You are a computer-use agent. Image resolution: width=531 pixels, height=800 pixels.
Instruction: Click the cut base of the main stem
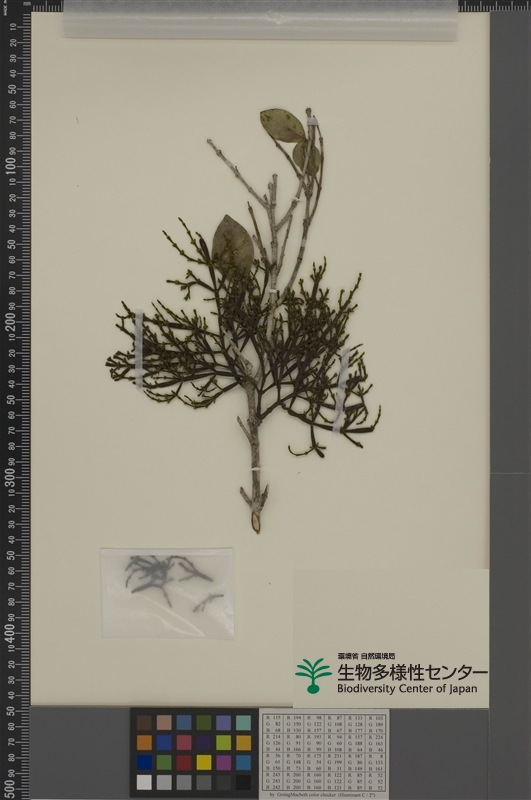click(256, 522)
